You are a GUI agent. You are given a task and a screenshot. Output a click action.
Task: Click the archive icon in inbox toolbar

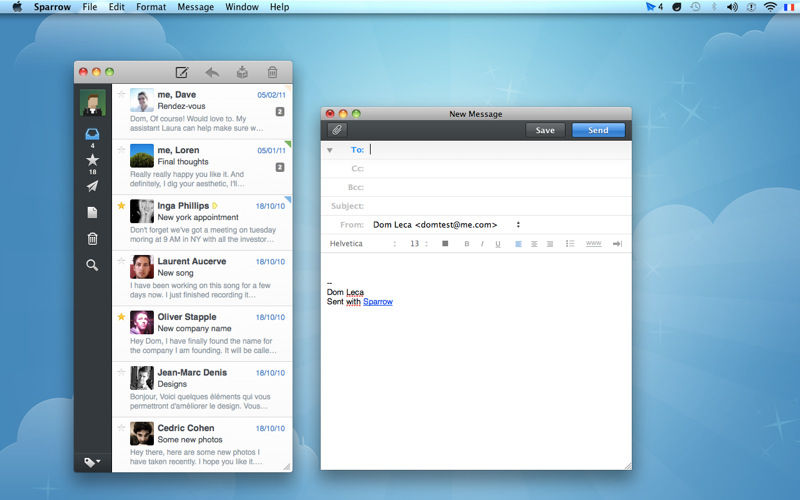242,72
